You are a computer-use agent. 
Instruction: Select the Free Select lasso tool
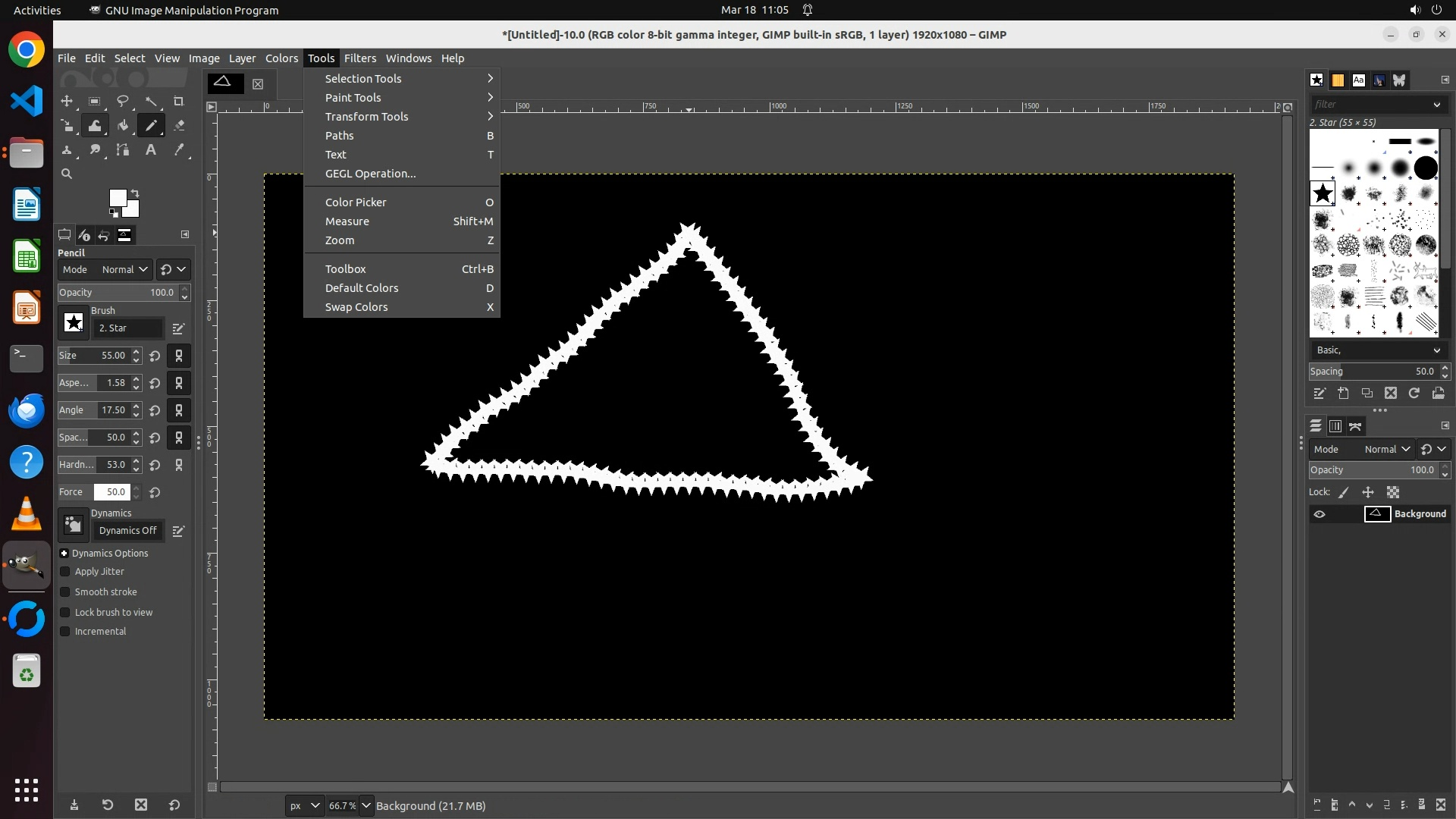coord(122,101)
